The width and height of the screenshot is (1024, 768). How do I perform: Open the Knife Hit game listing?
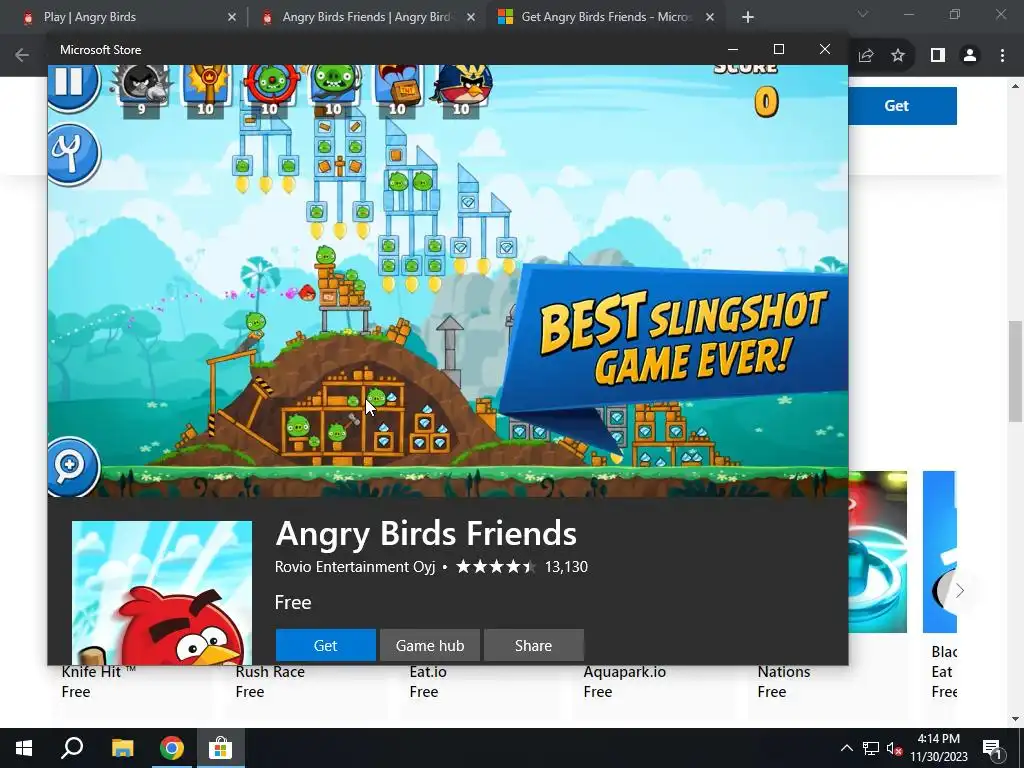(99, 672)
